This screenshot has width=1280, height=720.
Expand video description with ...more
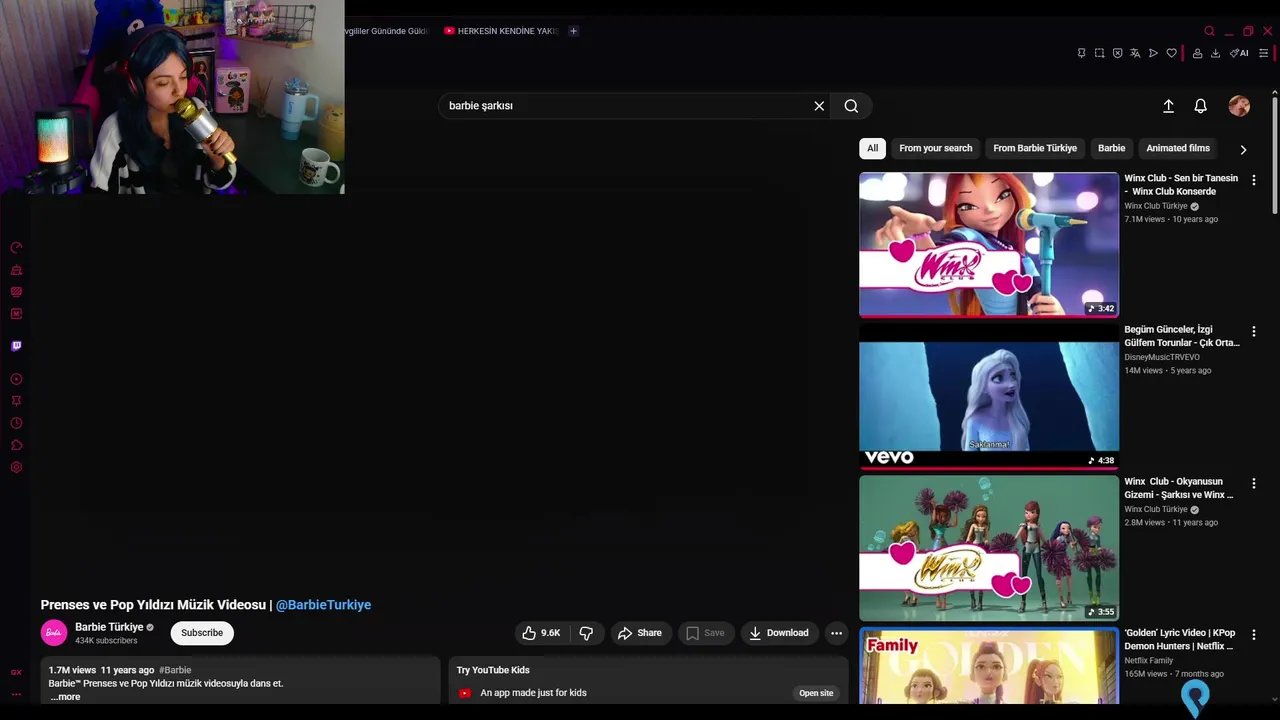coord(65,697)
